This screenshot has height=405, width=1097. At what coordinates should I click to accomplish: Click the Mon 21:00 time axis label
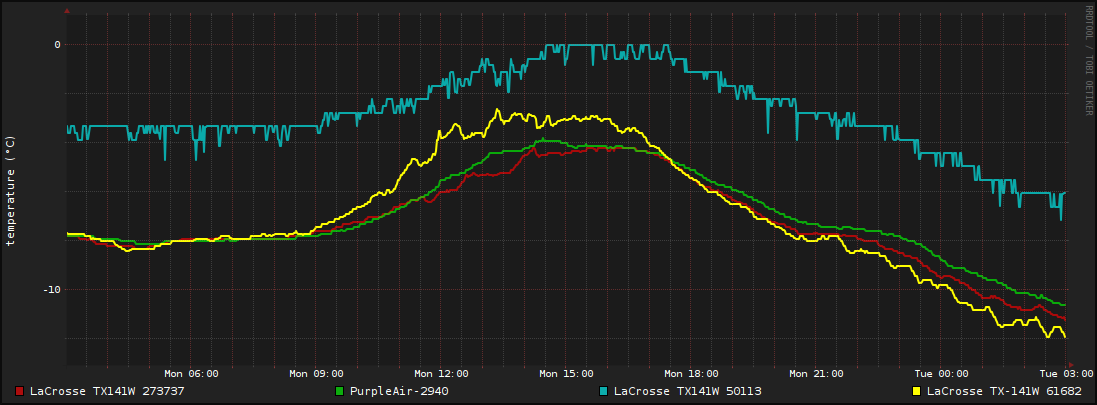[x=816, y=374]
